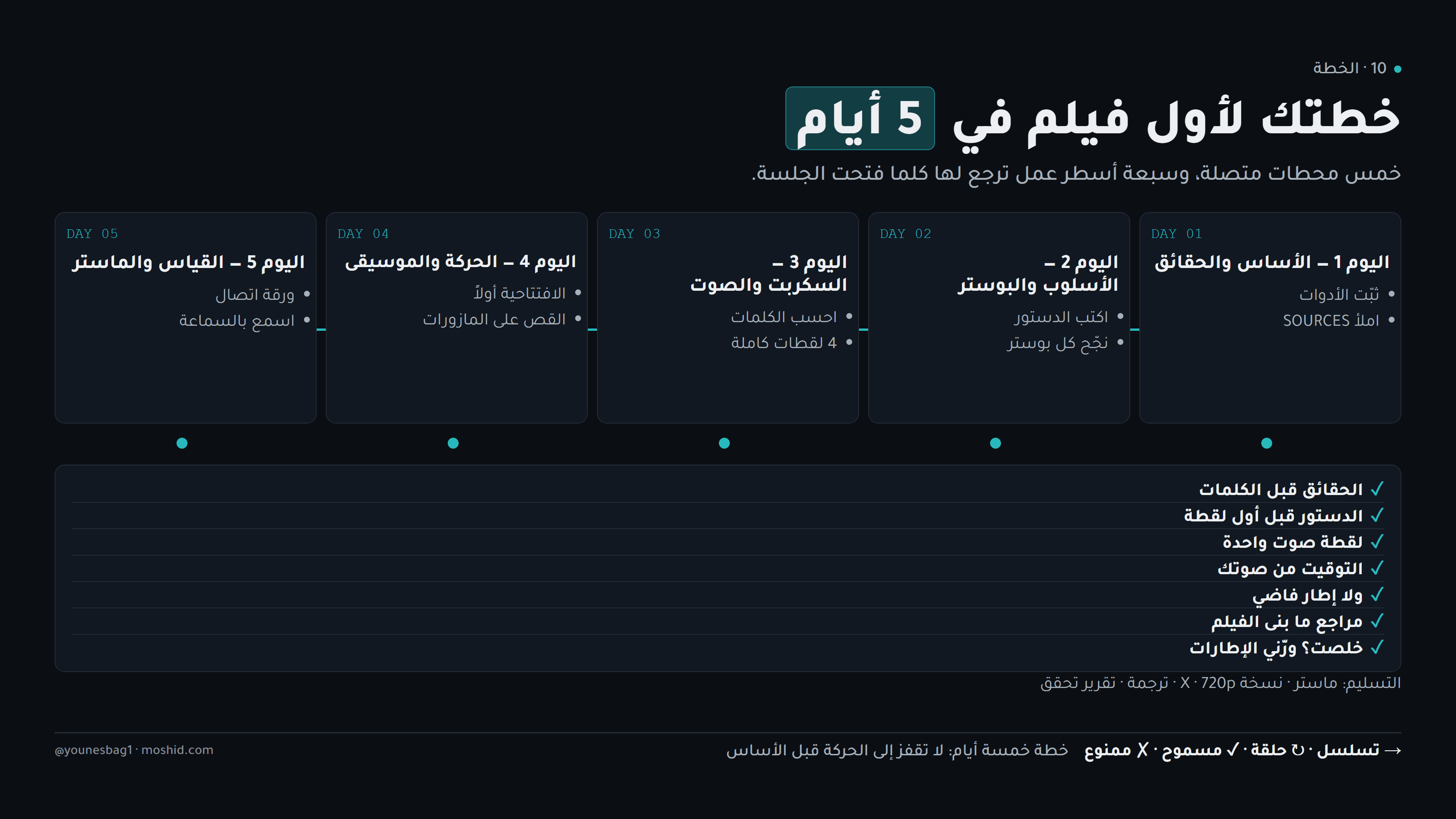Image resolution: width=1456 pixels, height=819 pixels.
Task: Click bullet احسب الكلمات
Action: click(784, 317)
